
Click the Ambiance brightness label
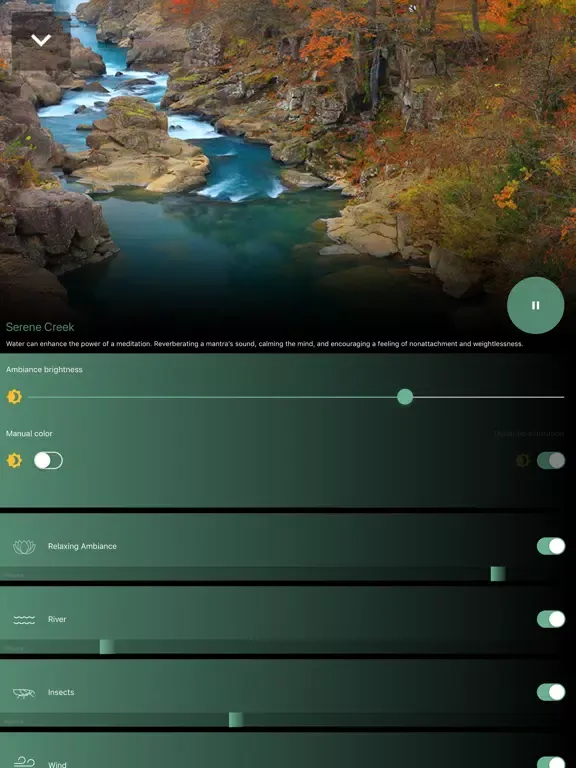[44, 369]
